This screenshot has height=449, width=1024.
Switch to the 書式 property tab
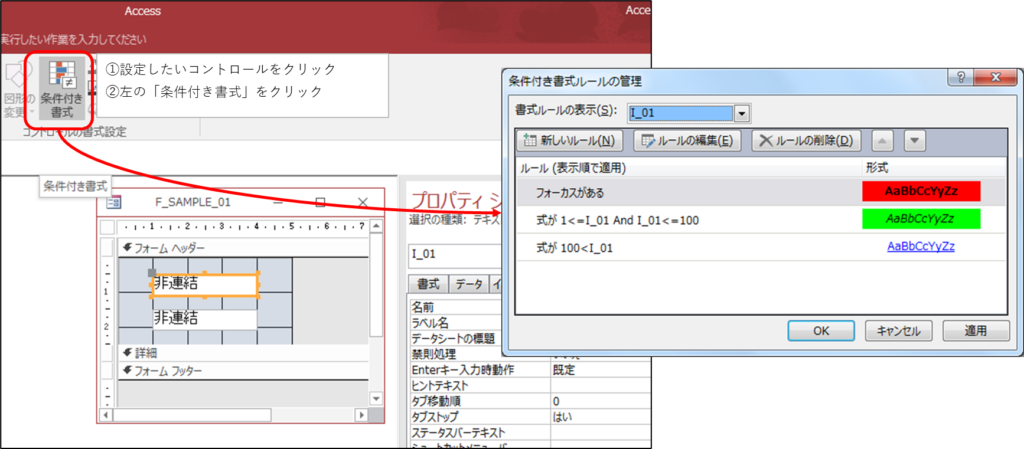428,284
